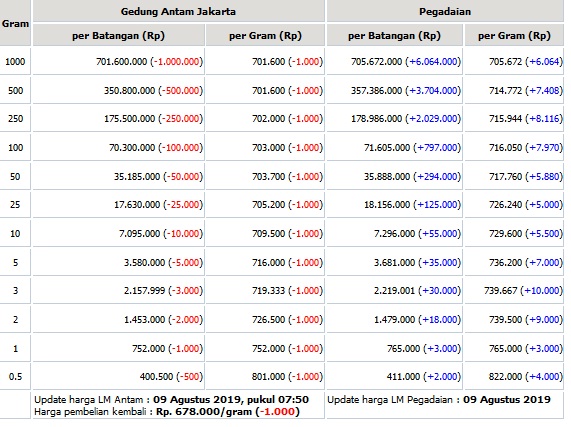Click the Gram column header

click(15, 24)
